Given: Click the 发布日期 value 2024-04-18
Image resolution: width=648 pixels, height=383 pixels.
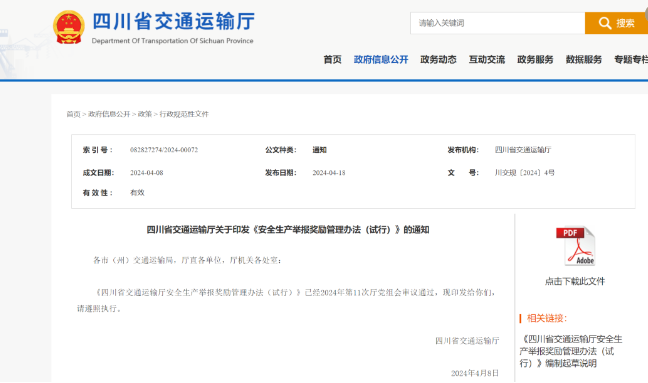Looking at the screenshot, I should pos(329,173).
